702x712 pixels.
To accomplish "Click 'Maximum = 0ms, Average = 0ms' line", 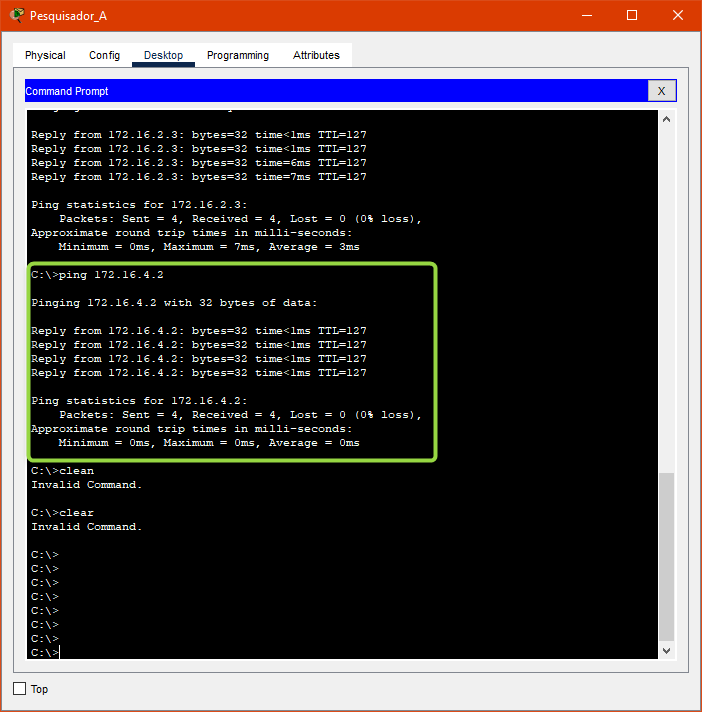I will (x=209, y=443).
